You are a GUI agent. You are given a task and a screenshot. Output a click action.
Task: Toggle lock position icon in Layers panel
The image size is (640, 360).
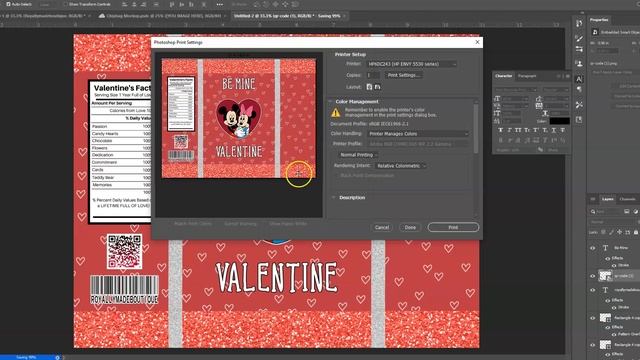(619, 232)
